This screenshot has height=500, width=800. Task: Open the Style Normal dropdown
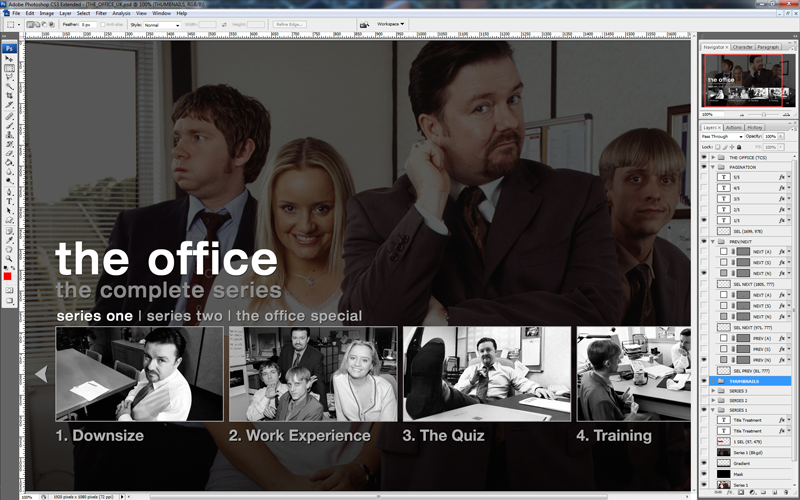(162, 24)
